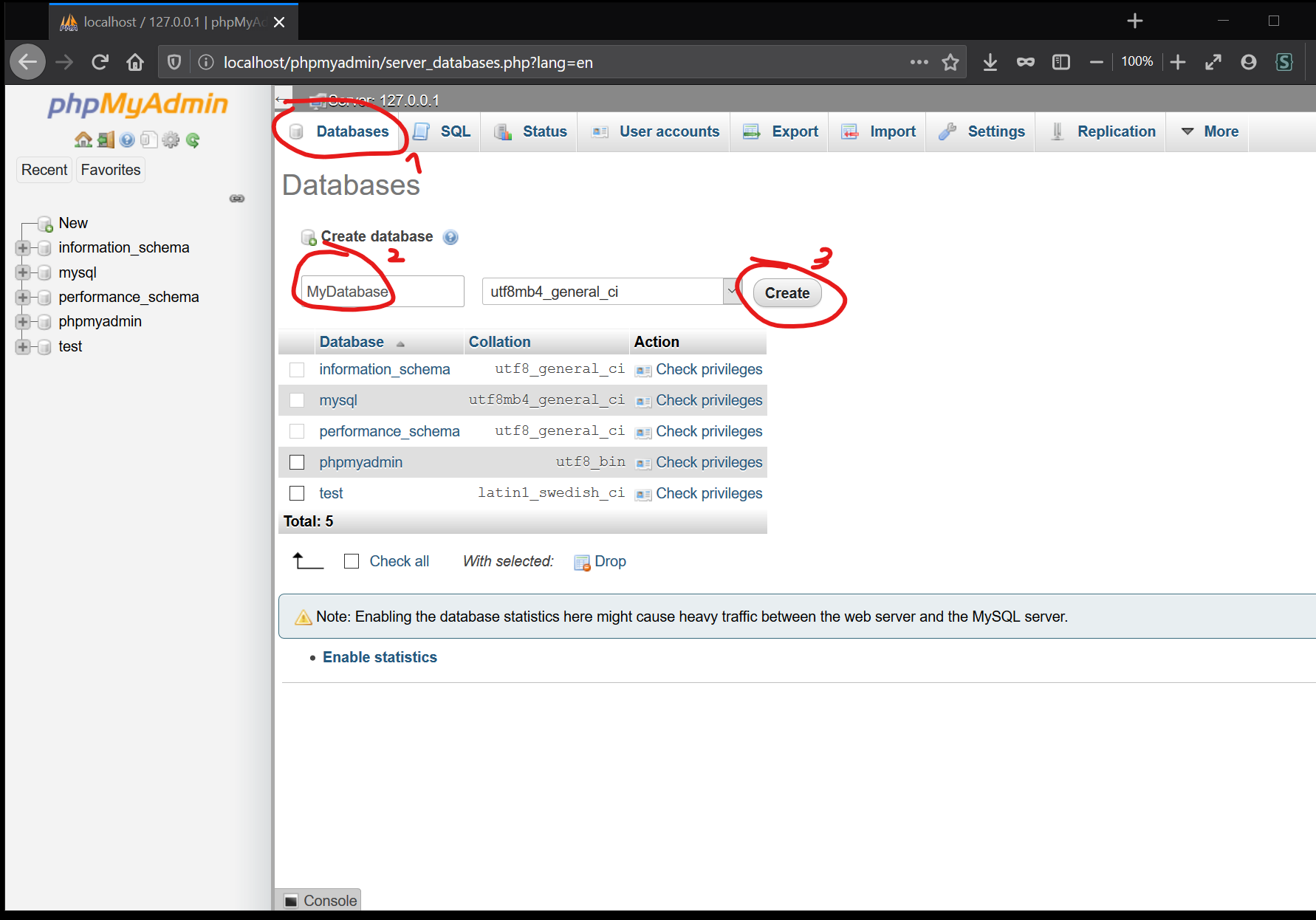Open the utf8mb4_general_ci collation dropdown
1316x920 pixels.
(611, 292)
